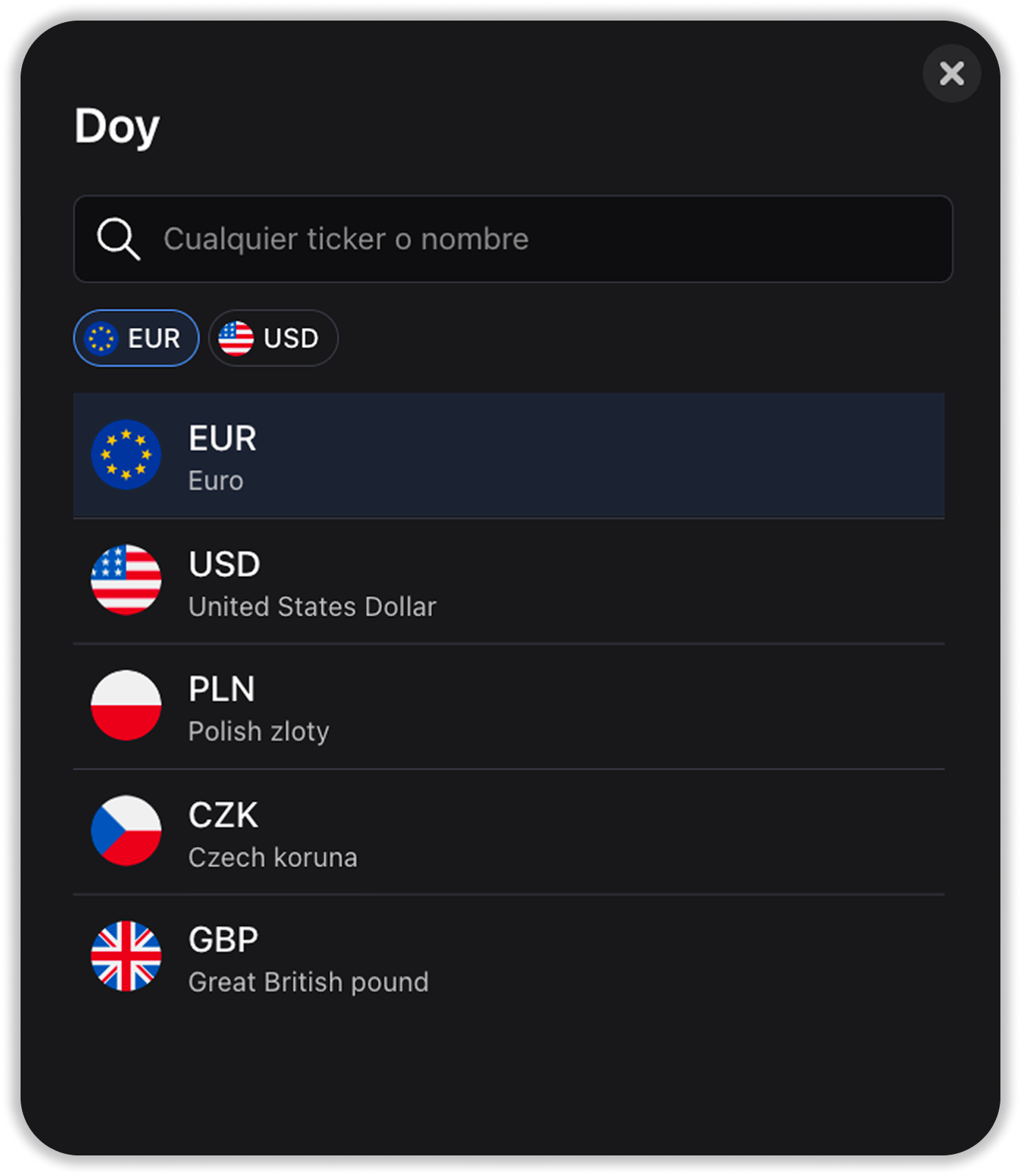Image resolution: width=1021 pixels, height=1176 pixels.
Task: Toggle the EUR quick filter chip
Action: coord(136,338)
